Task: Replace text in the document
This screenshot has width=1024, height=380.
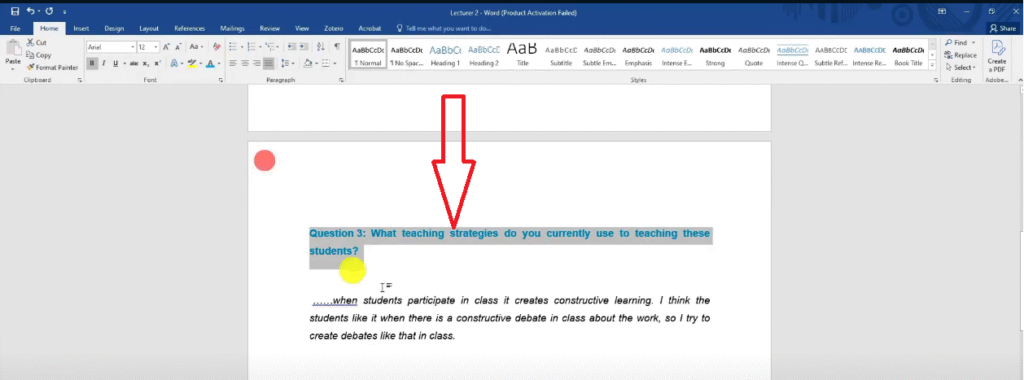Action: point(961,55)
